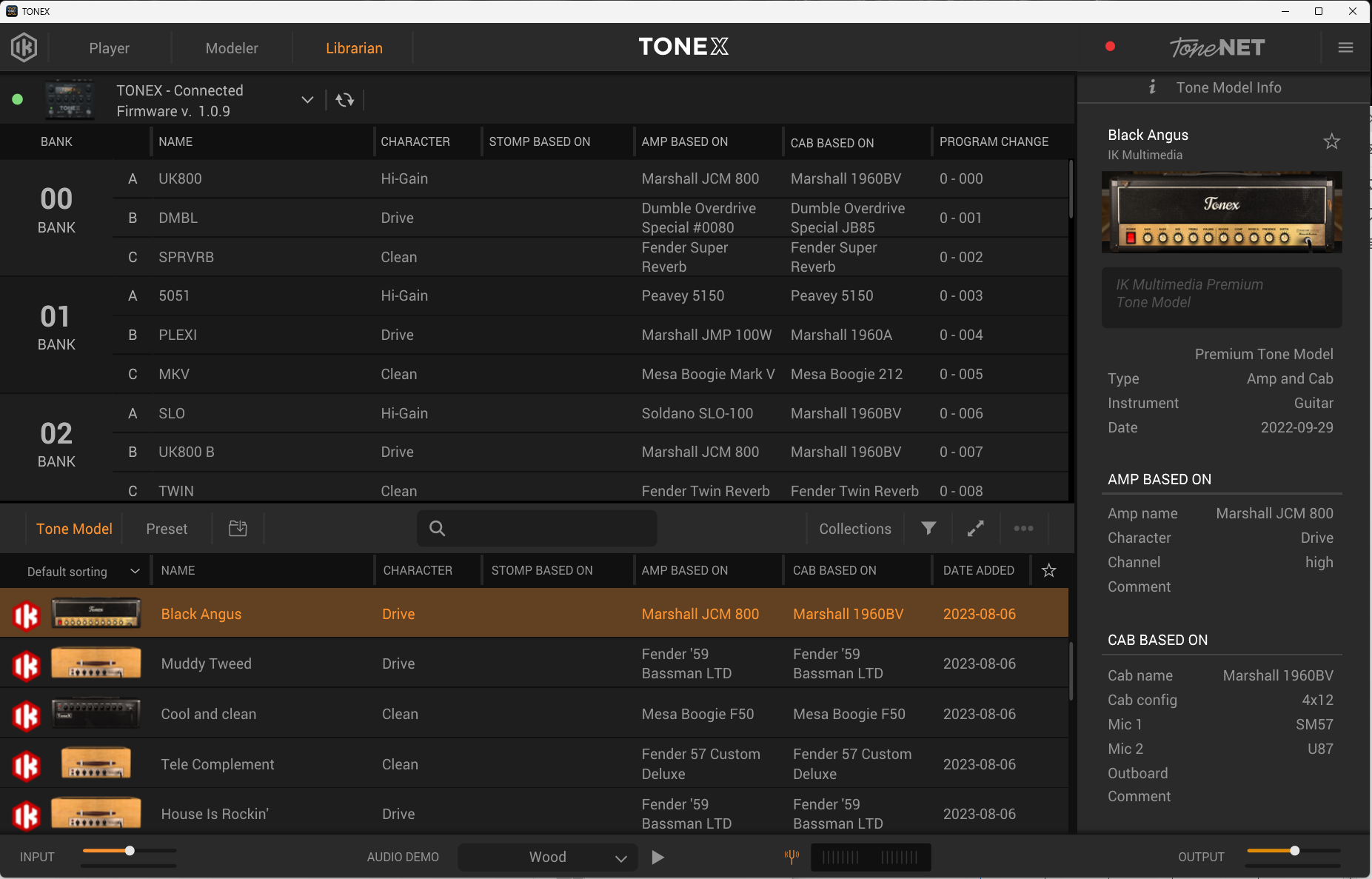Select the Muddy Tweed amp thumbnail
This screenshot has width=1372, height=879.
click(96, 663)
